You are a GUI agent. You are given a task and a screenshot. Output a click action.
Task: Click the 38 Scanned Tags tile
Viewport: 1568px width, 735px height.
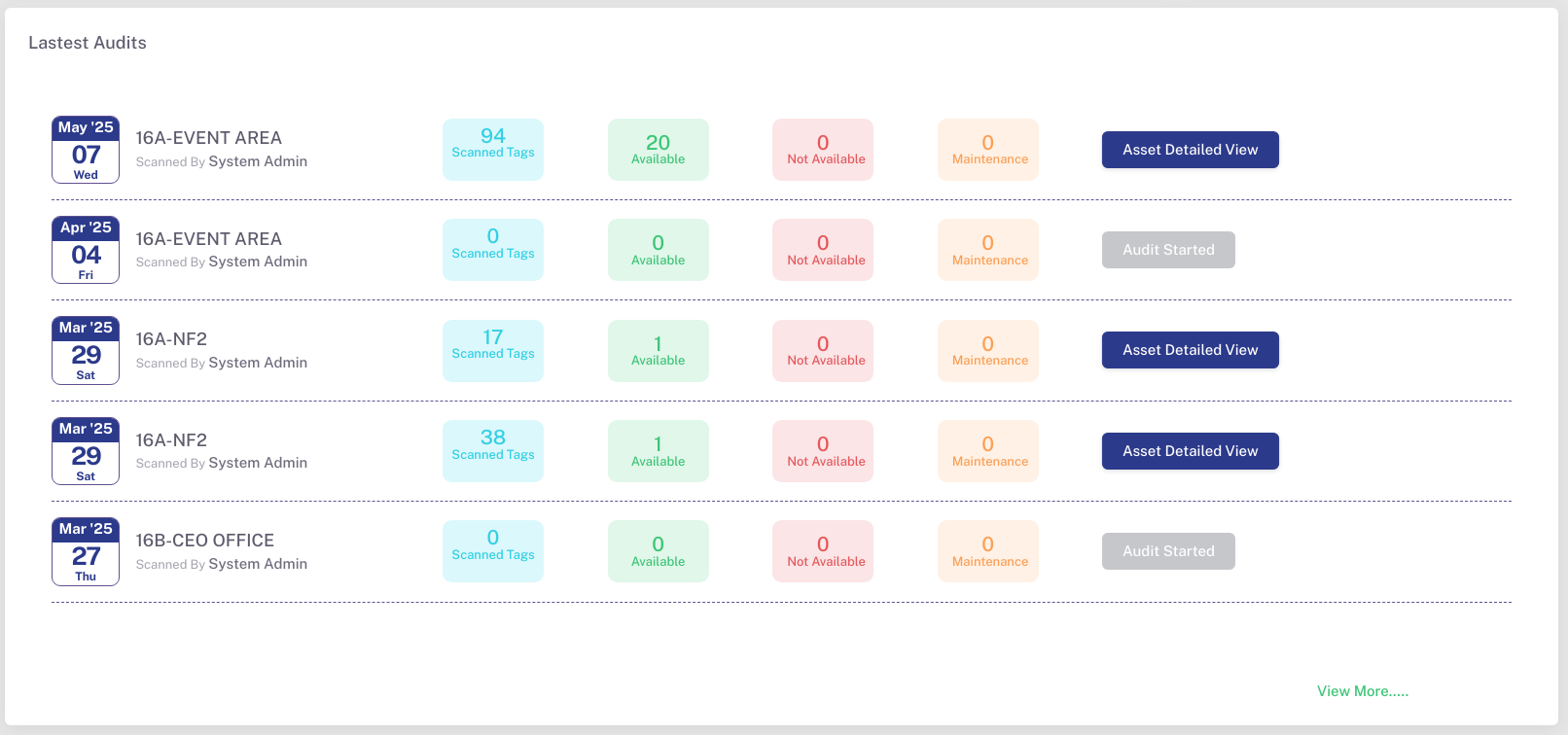(493, 451)
